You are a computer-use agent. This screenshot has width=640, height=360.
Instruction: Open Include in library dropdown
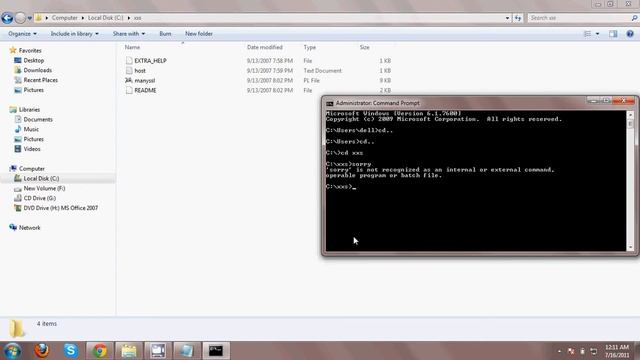(x=74, y=34)
